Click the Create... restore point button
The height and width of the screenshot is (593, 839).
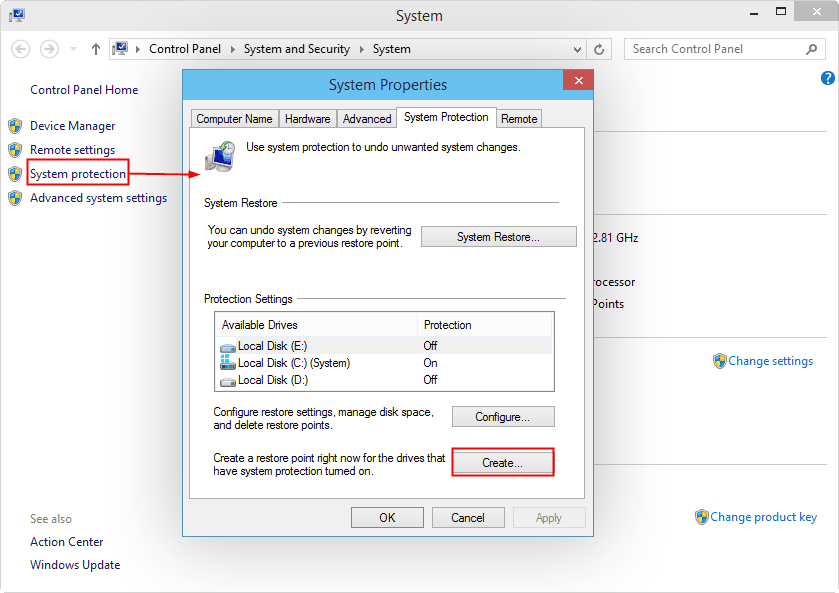(x=503, y=463)
